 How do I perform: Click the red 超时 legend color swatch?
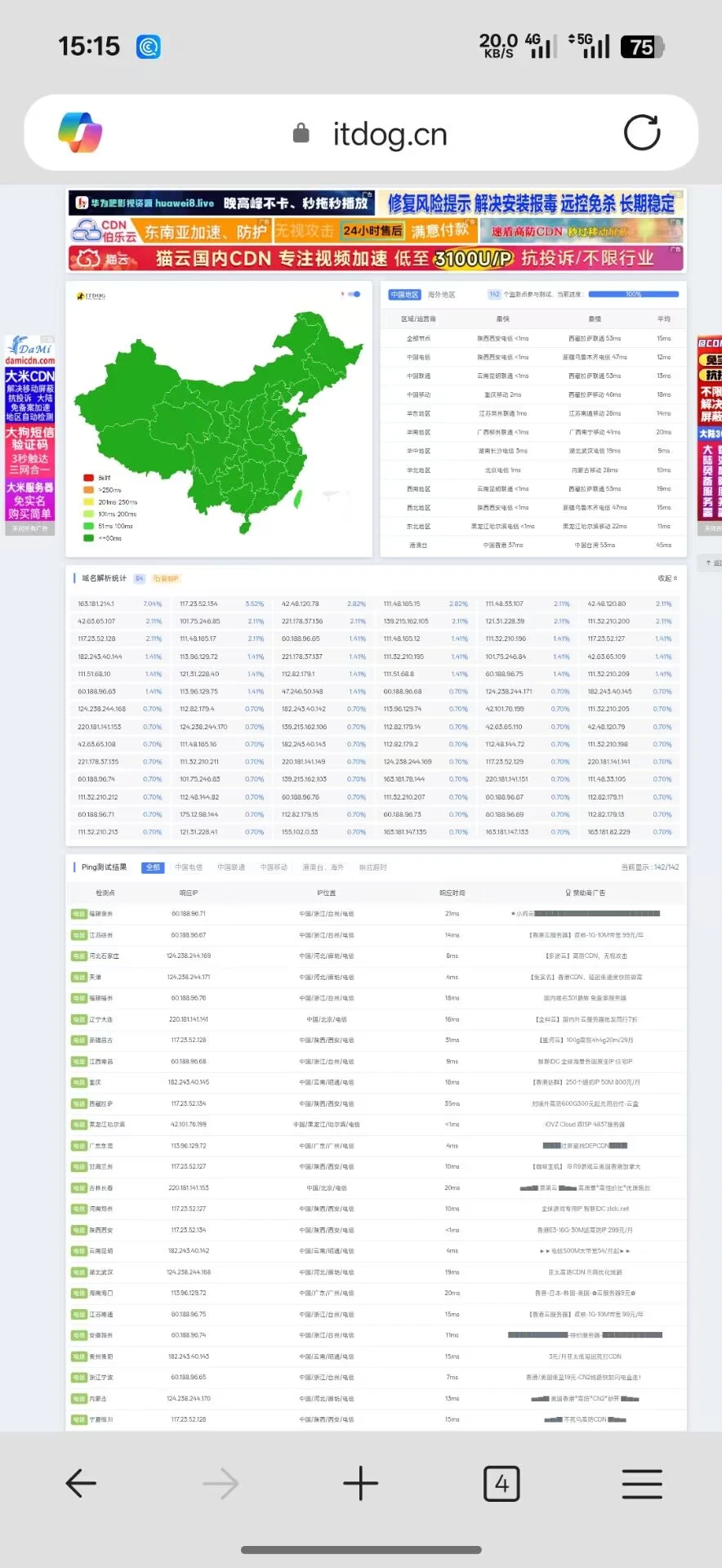pyautogui.click(x=88, y=478)
